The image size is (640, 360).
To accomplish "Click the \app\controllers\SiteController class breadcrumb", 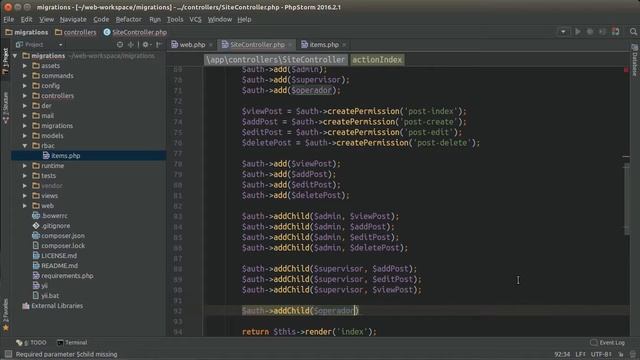I will click(x=276, y=60).
